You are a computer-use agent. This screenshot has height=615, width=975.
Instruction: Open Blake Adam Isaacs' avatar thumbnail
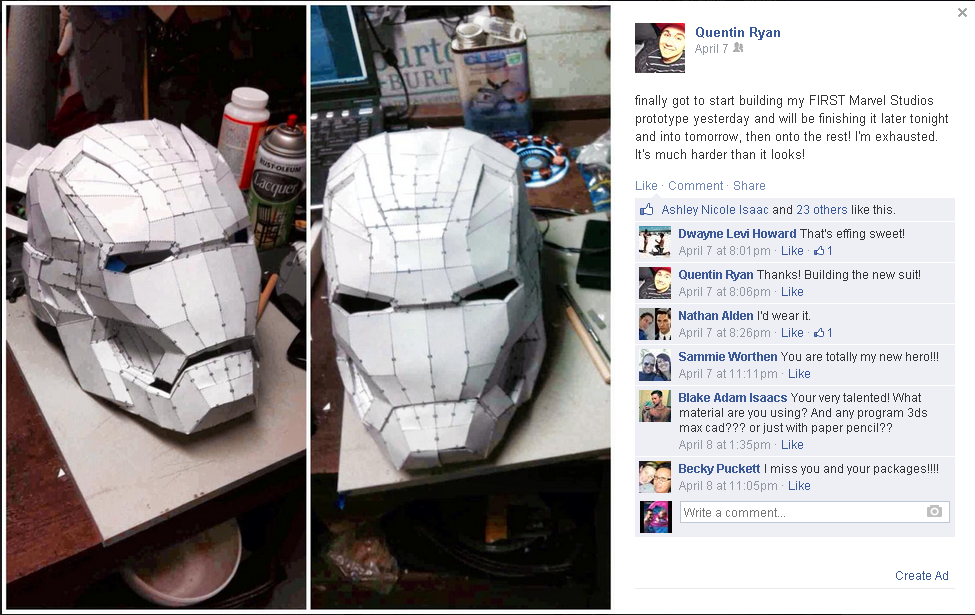tap(655, 406)
